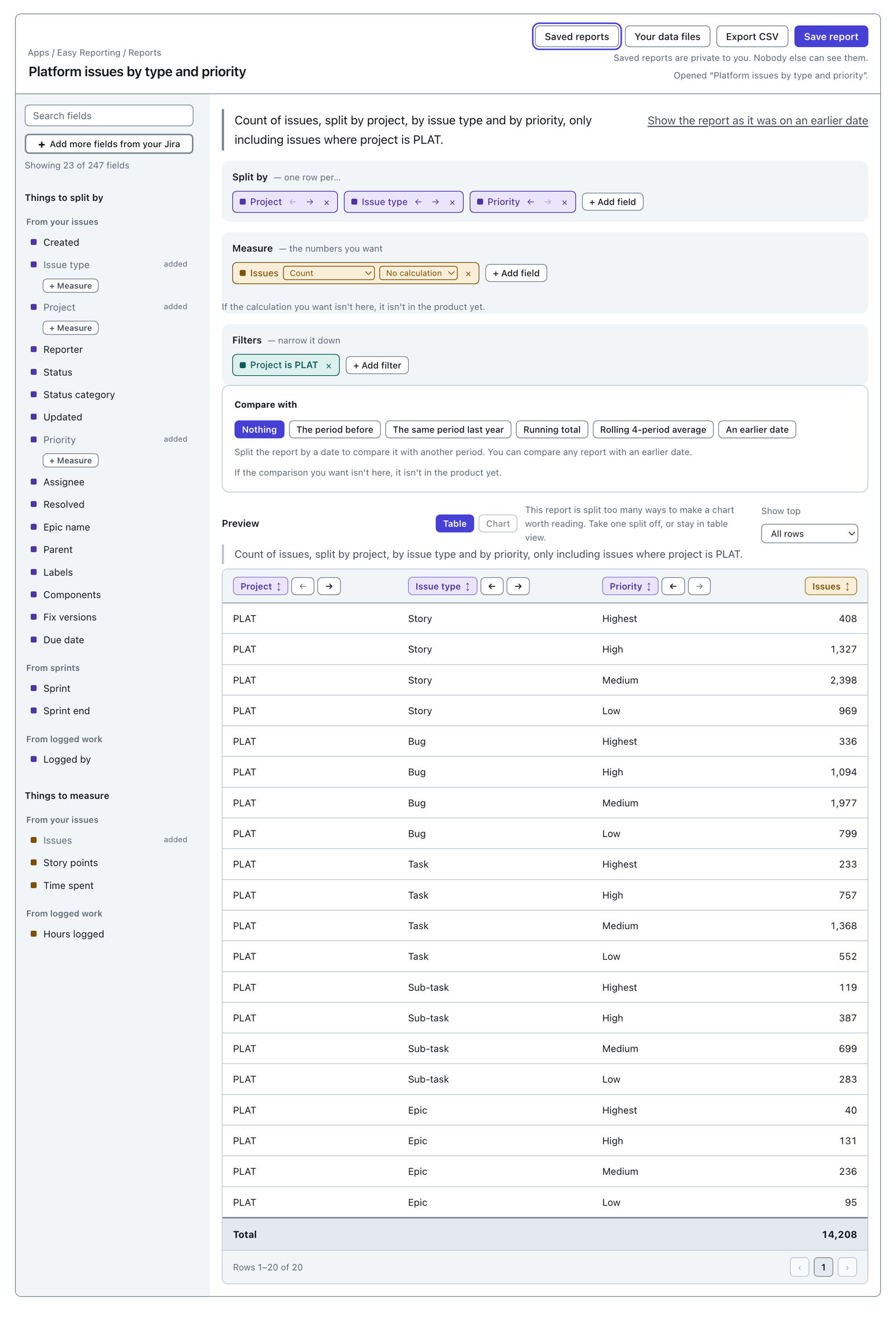The width and height of the screenshot is (896, 1344).
Task: Move Priority table column left
Action: coord(673,586)
